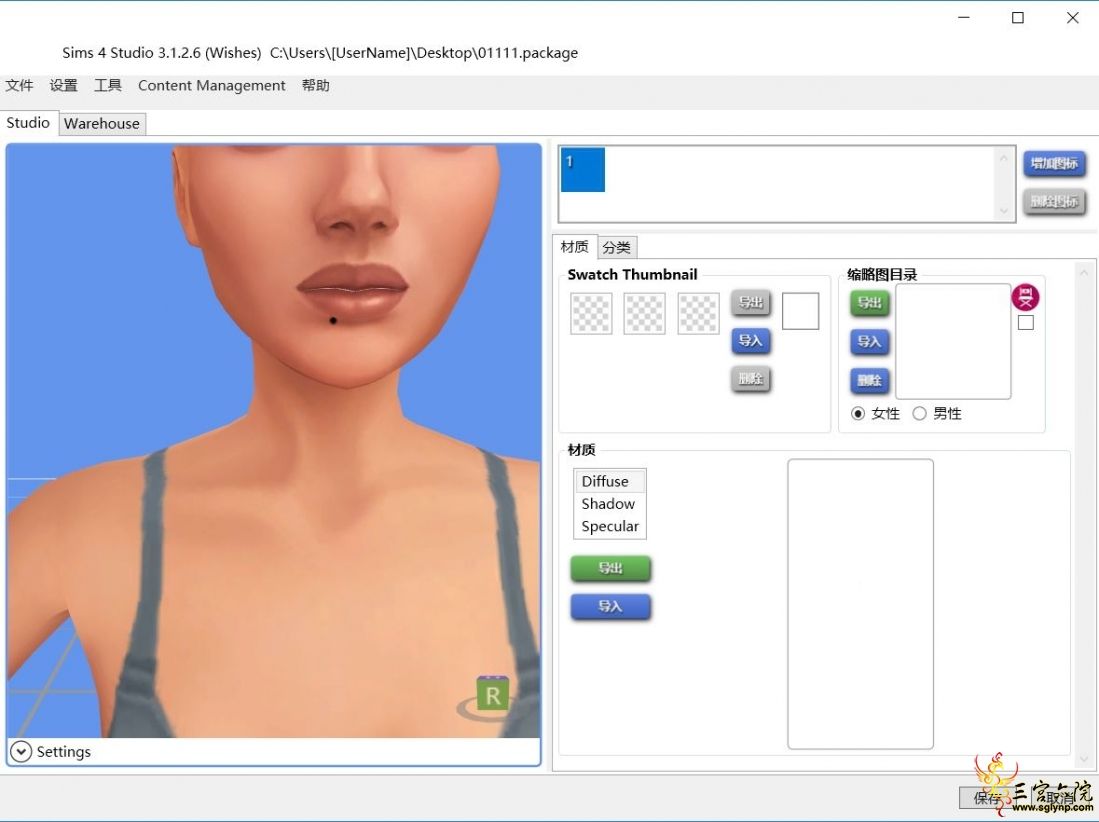Switch to the 分类 tab
The width and height of the screenshot is (1099, 822).
(x=617, y=247)
